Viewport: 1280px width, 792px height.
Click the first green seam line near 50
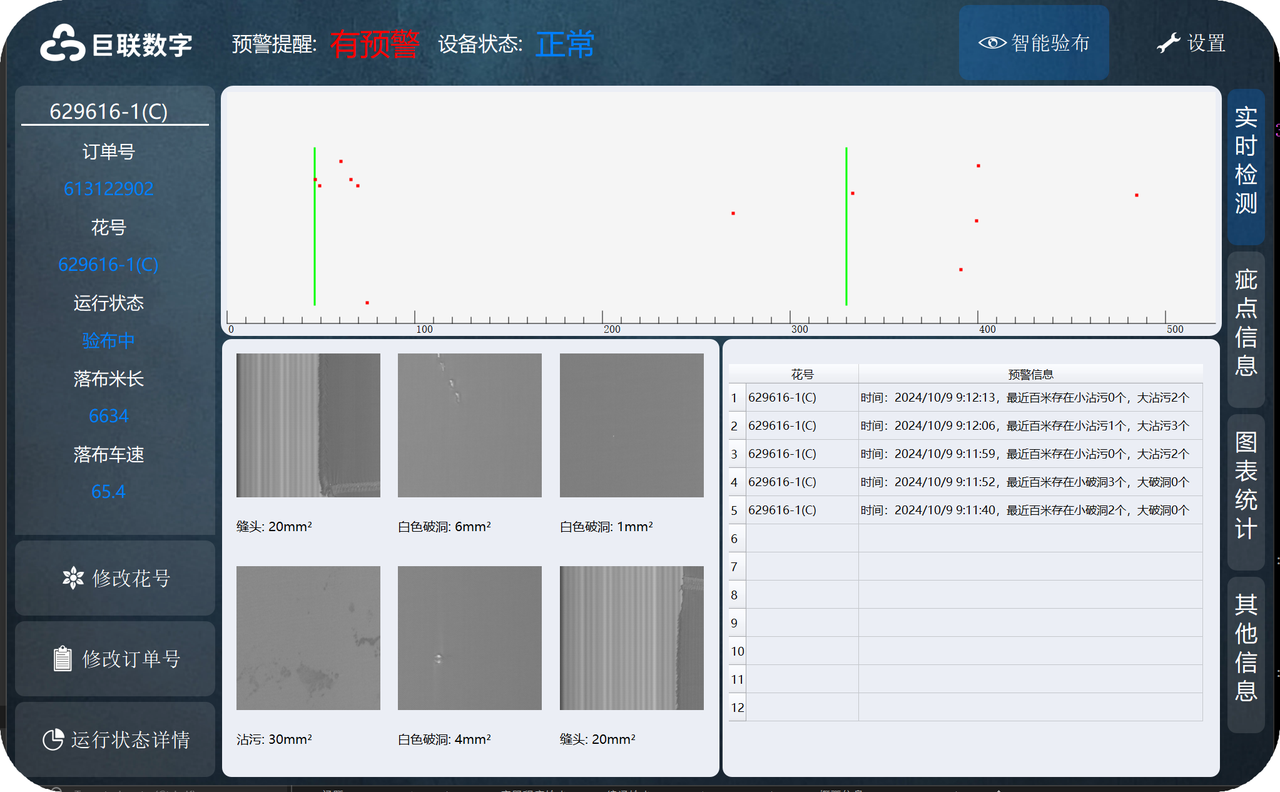pos(315,226)
